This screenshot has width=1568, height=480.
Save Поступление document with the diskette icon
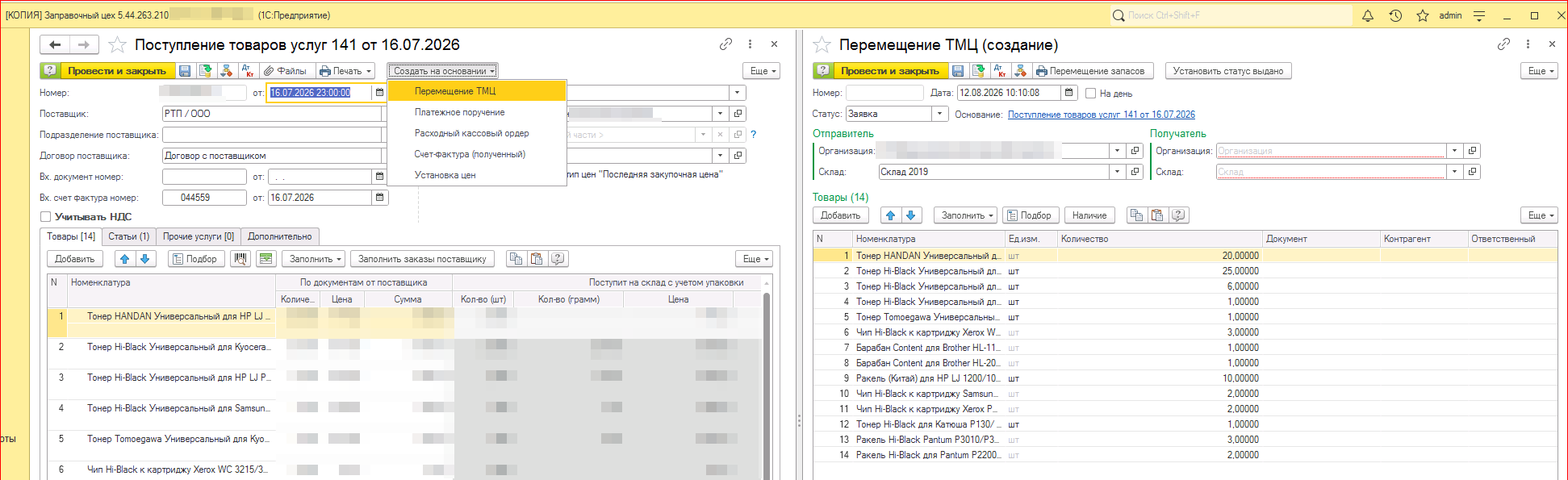[185, 71]
